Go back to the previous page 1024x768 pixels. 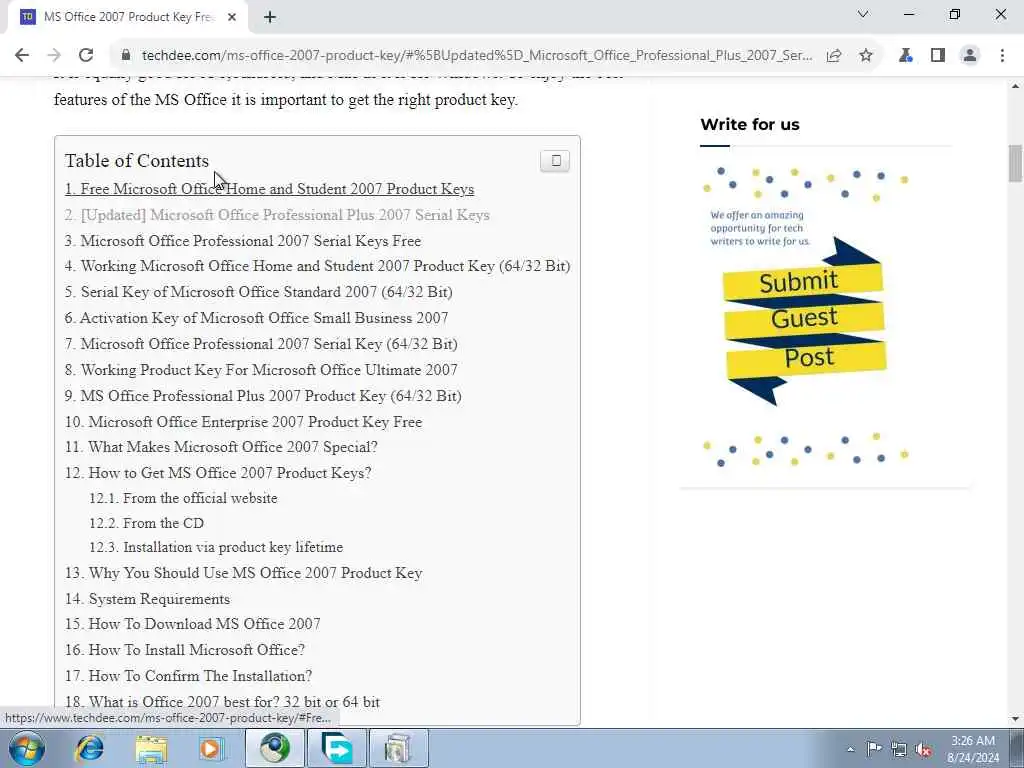pyautogui.click(x=22, y=56)
